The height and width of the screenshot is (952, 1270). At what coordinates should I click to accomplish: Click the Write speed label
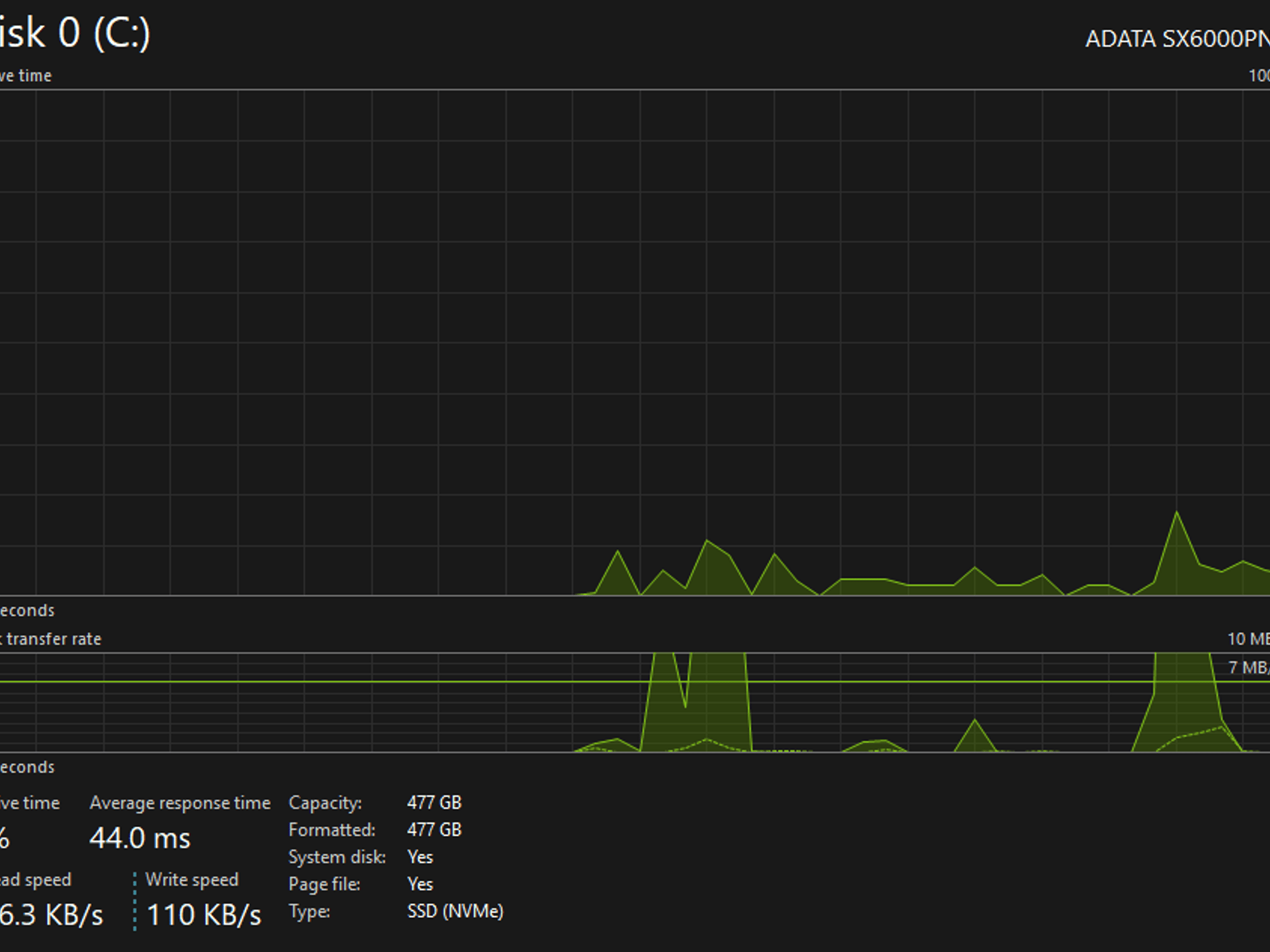pos(192,879)
